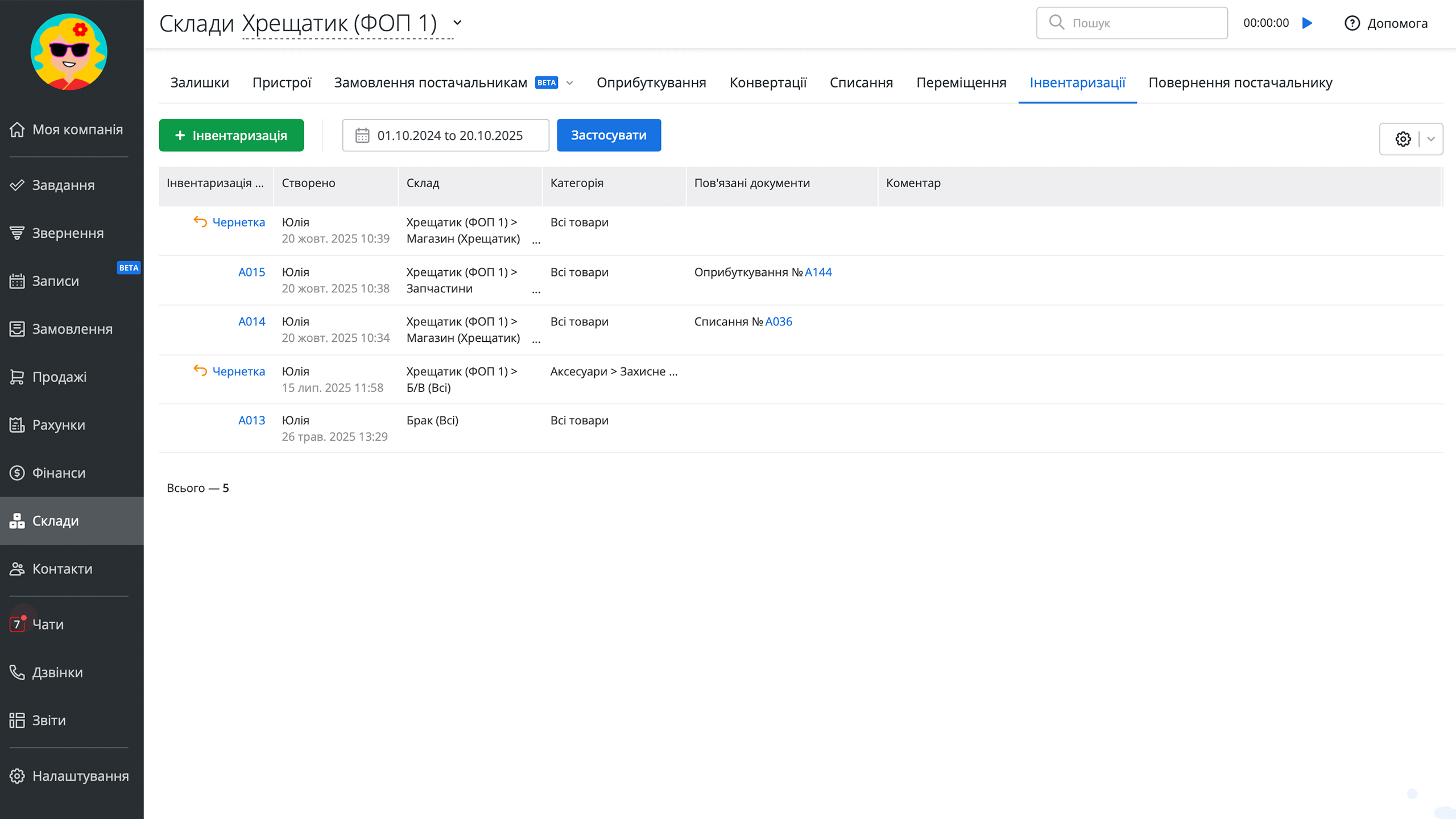1456x819 pixels.
Task: Go to Звіти in sidebar
Action: pos(49,720)
